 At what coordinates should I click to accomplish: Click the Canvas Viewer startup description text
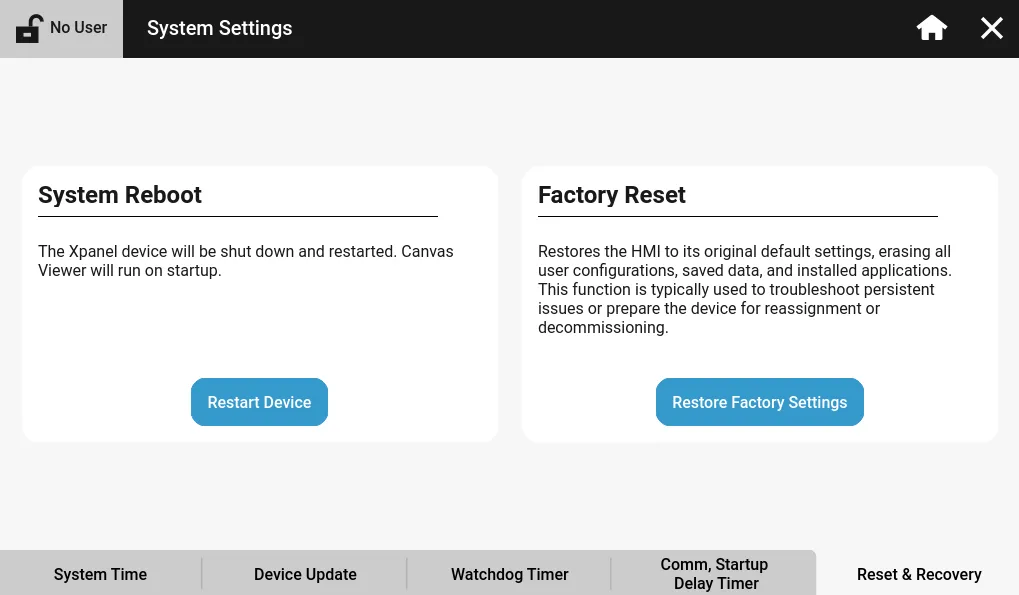245,261
